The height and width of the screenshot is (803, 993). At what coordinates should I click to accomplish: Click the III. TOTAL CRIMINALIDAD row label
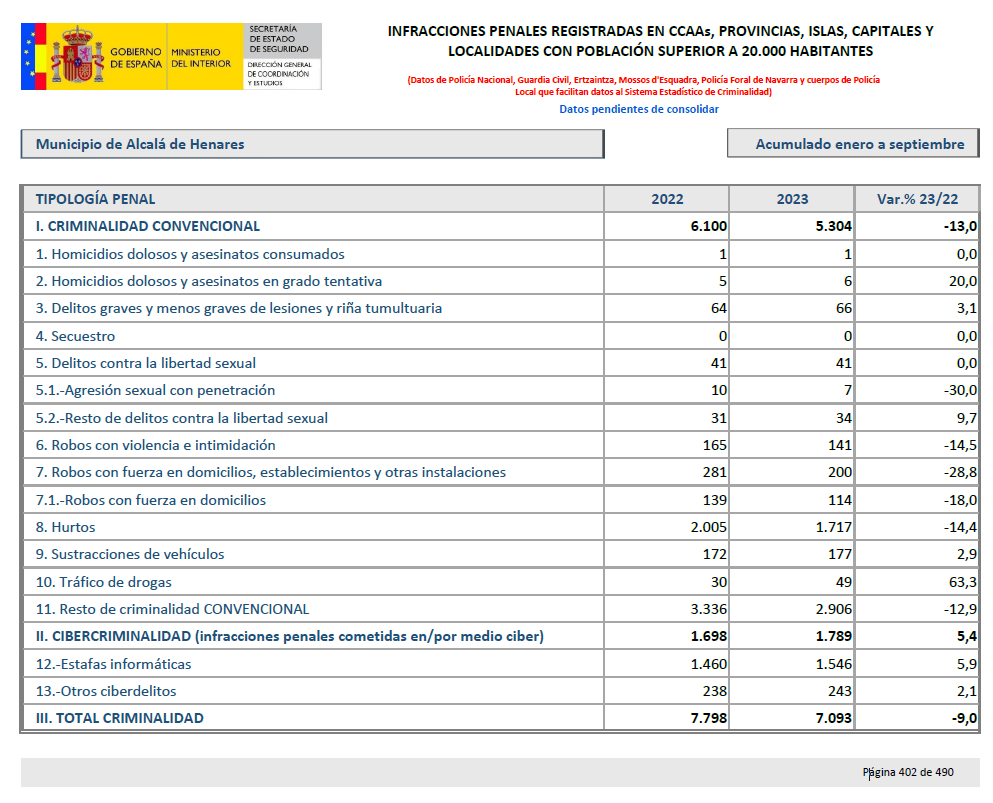[x=119, y=718]
